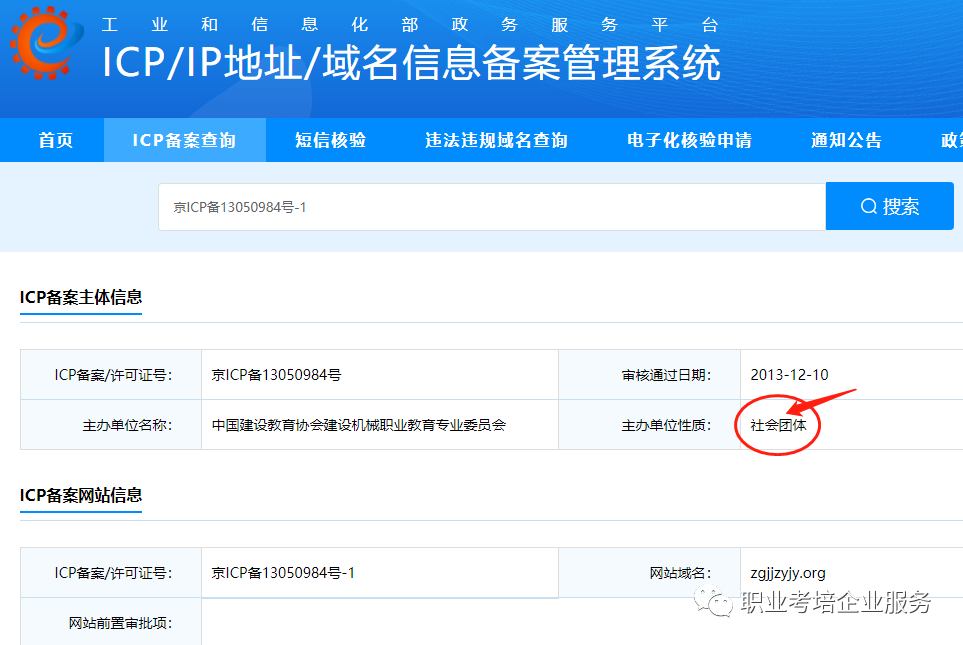Viewport: 963px width, 645px height.
Task: Click the 工业和信息化部政务服务平台 header text
Action: (410, 25)
